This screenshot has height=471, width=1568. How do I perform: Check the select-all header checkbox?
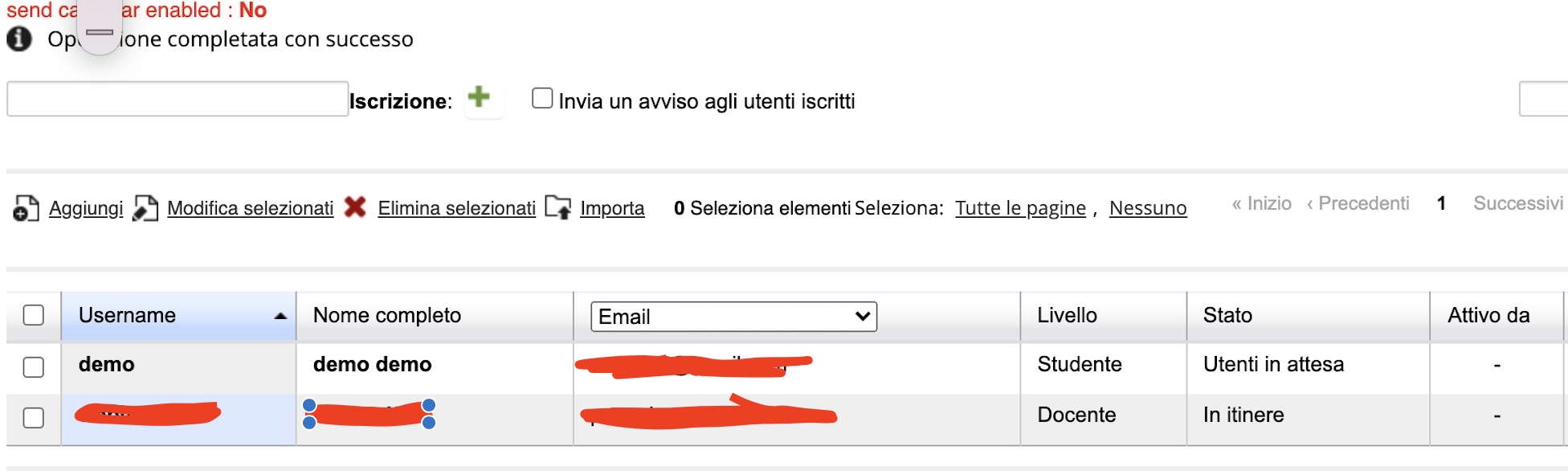point(34,315)
